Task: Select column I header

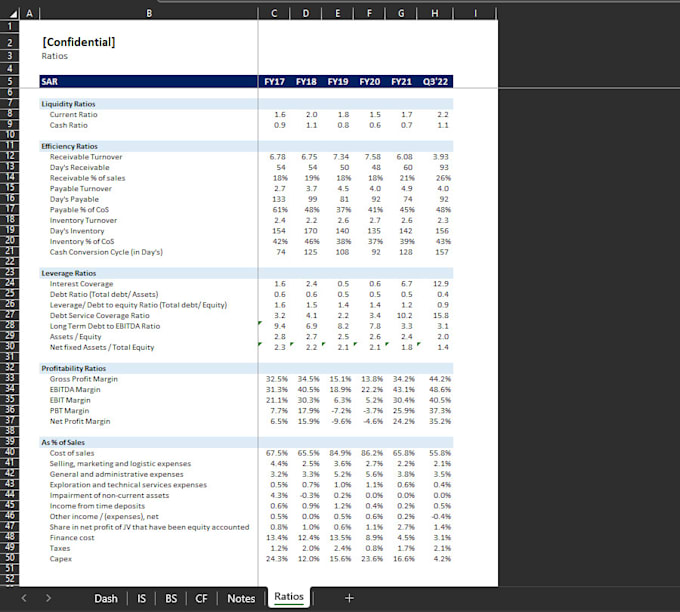Action: pos(475,13)
